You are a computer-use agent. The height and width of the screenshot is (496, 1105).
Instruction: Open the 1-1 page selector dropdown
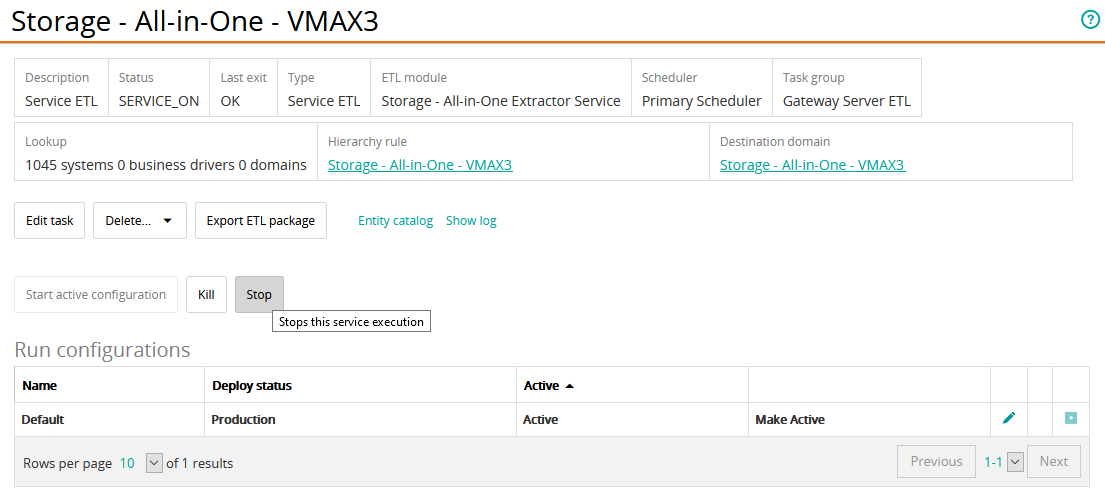point(1015,461)
